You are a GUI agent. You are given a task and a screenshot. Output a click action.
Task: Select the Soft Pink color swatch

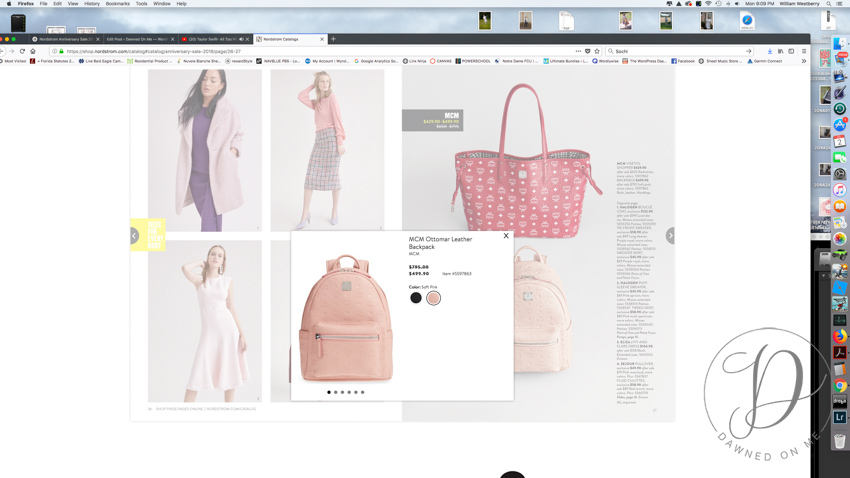click(x=433, y=298)
